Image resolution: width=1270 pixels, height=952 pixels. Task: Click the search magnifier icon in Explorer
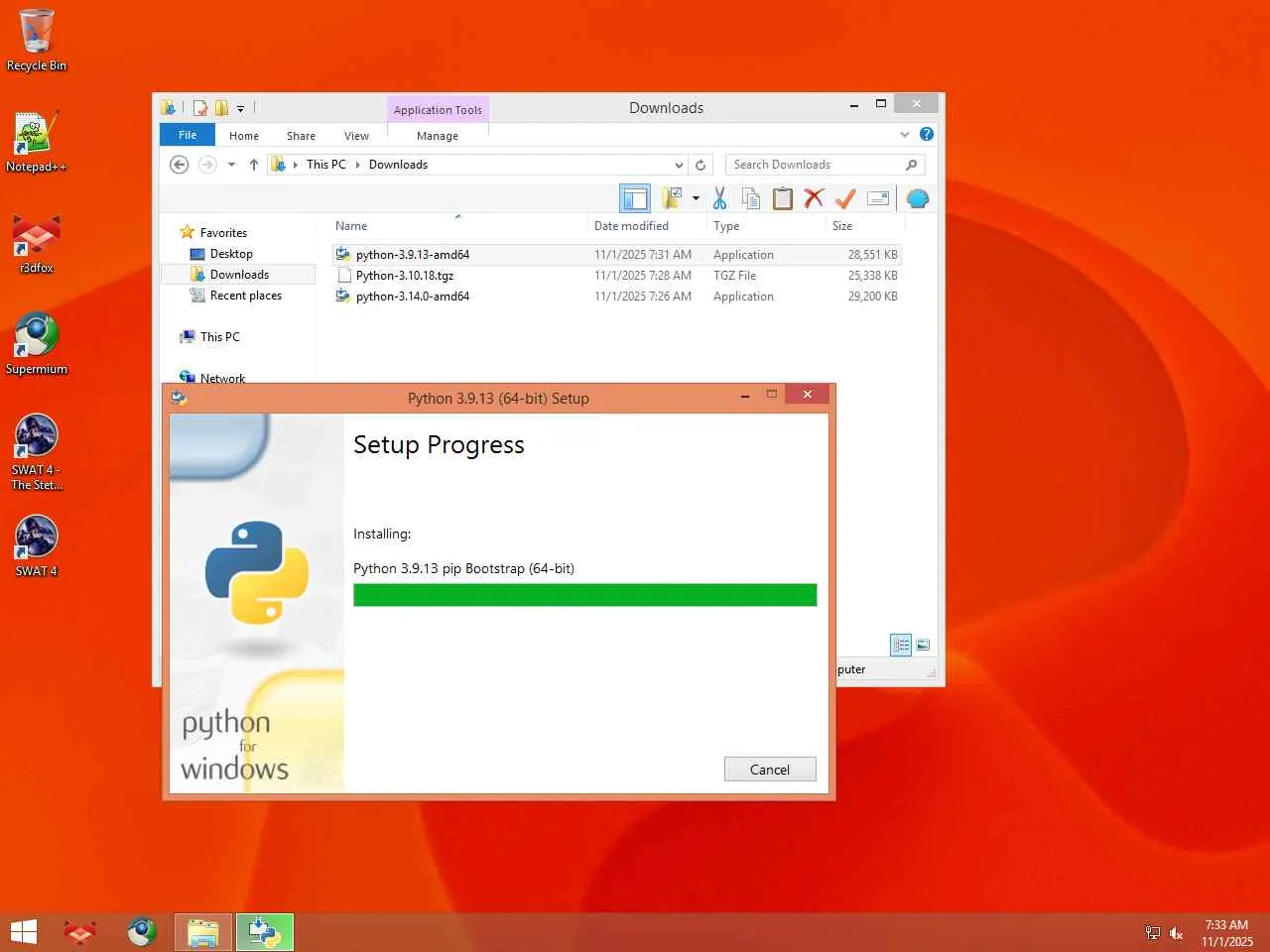click(x=912, y=165)
